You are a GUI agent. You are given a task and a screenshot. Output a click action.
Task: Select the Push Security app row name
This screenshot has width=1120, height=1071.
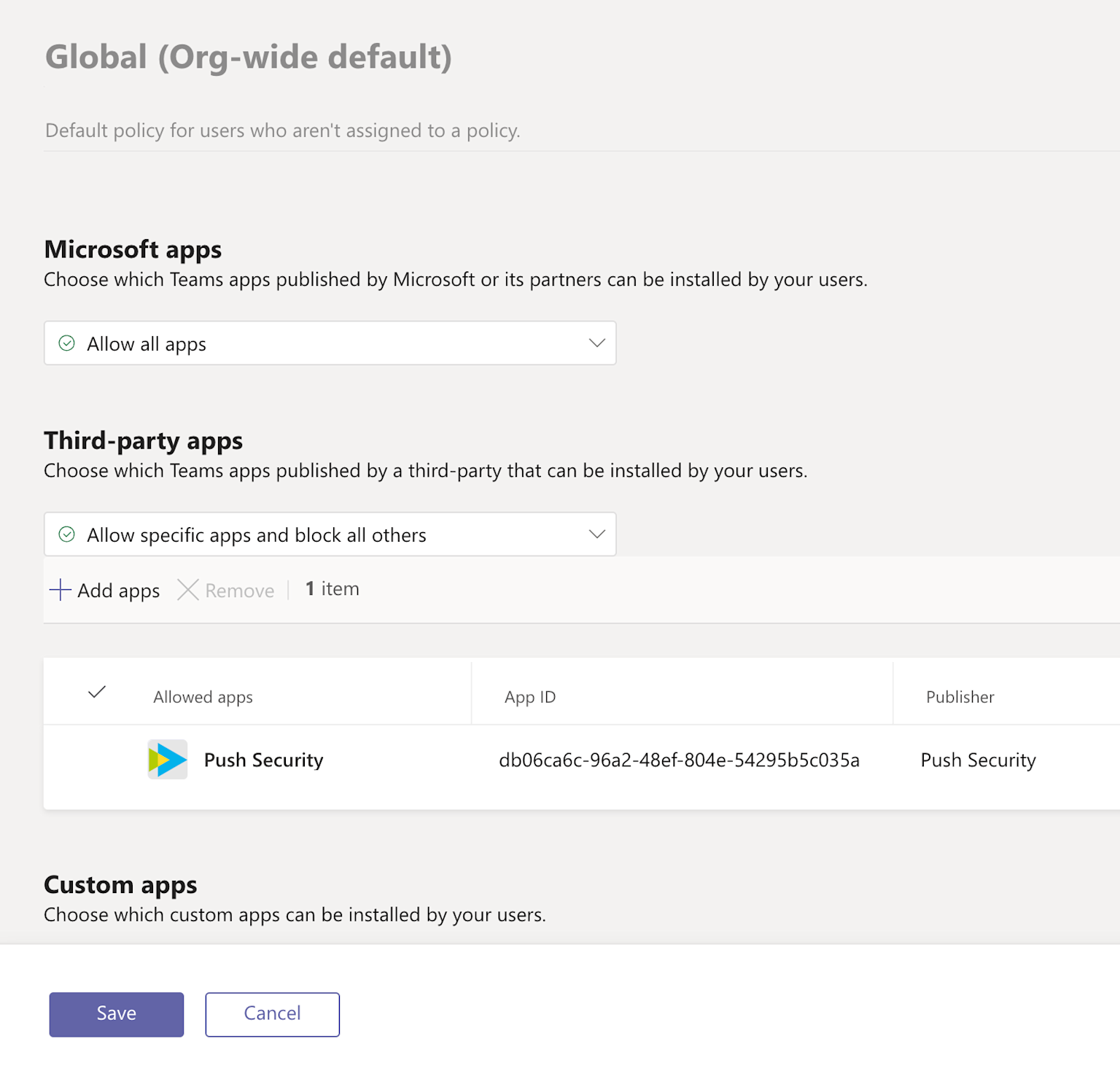point(263,760)
